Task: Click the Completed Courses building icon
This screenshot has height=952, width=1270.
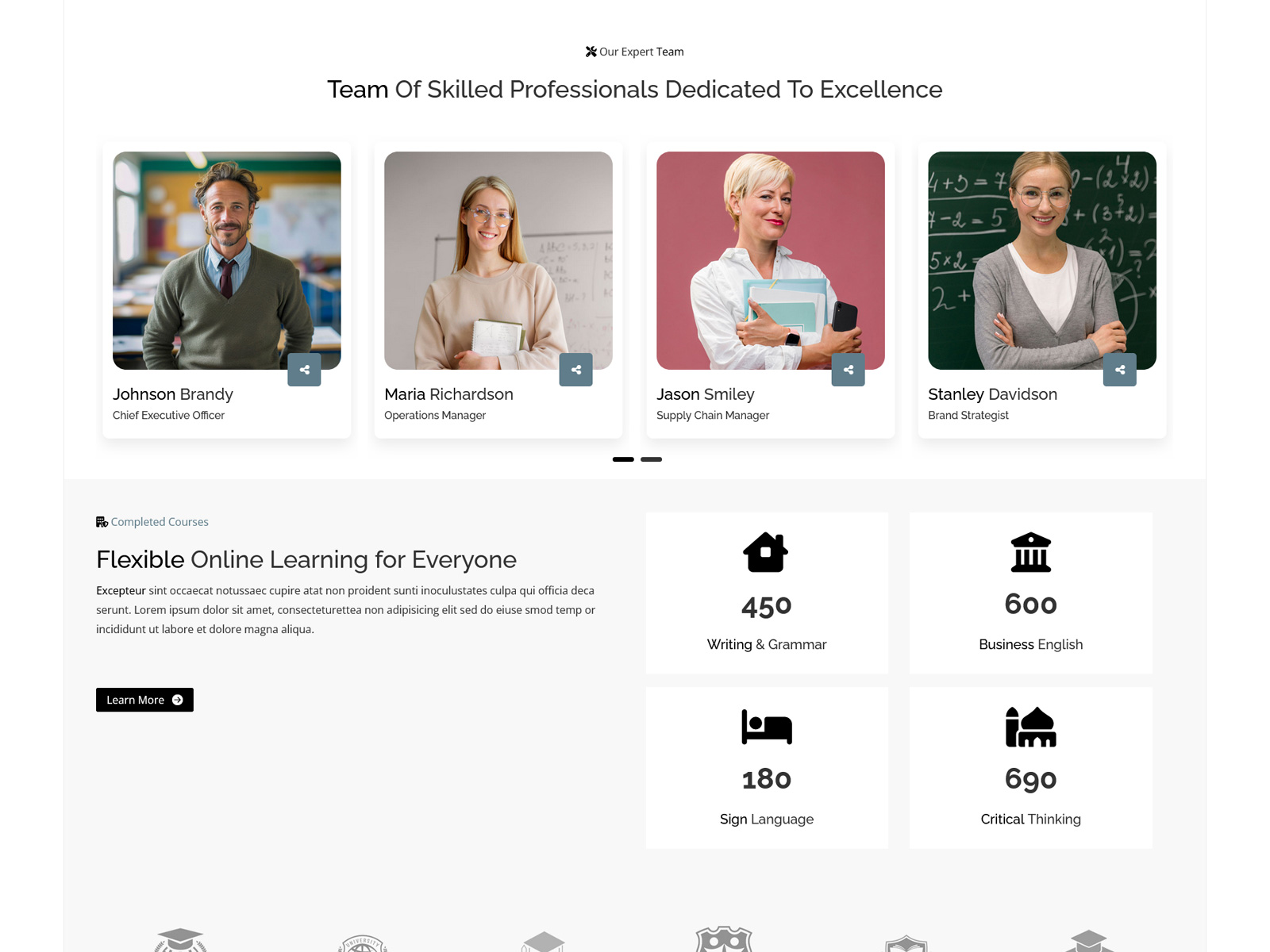Action: pyautogui.click(x=102, y=522)
